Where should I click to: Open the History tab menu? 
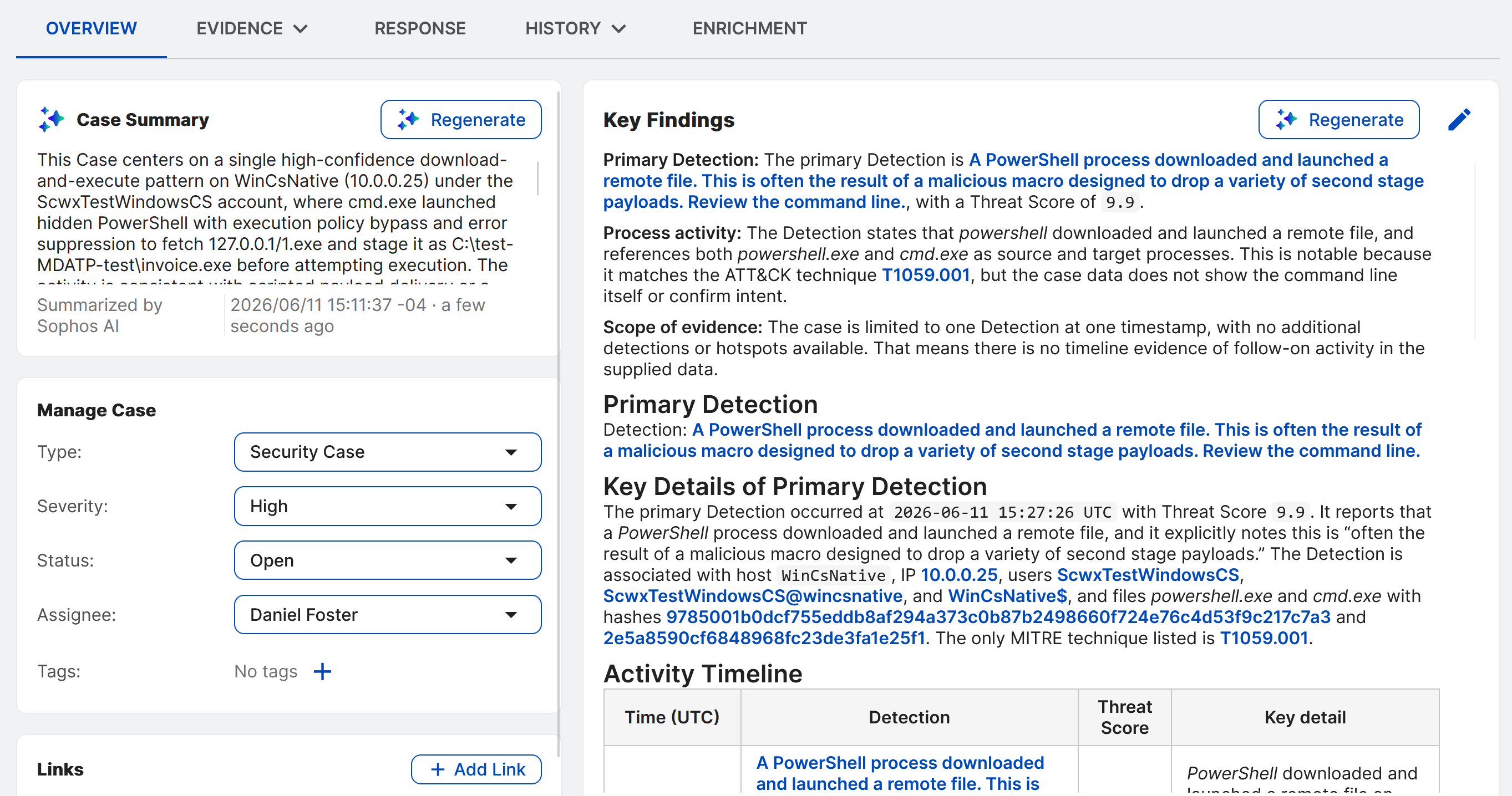coord(576,28)
